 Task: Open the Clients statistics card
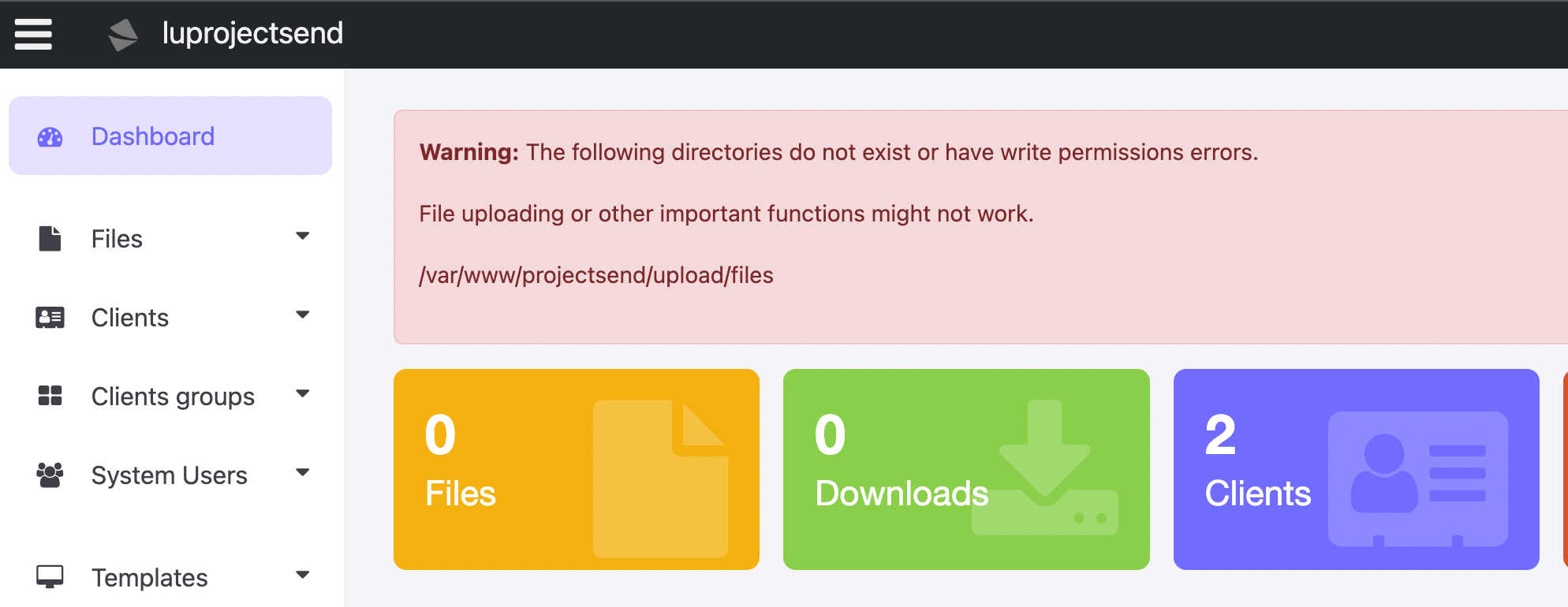click(x=1355, y=468)
